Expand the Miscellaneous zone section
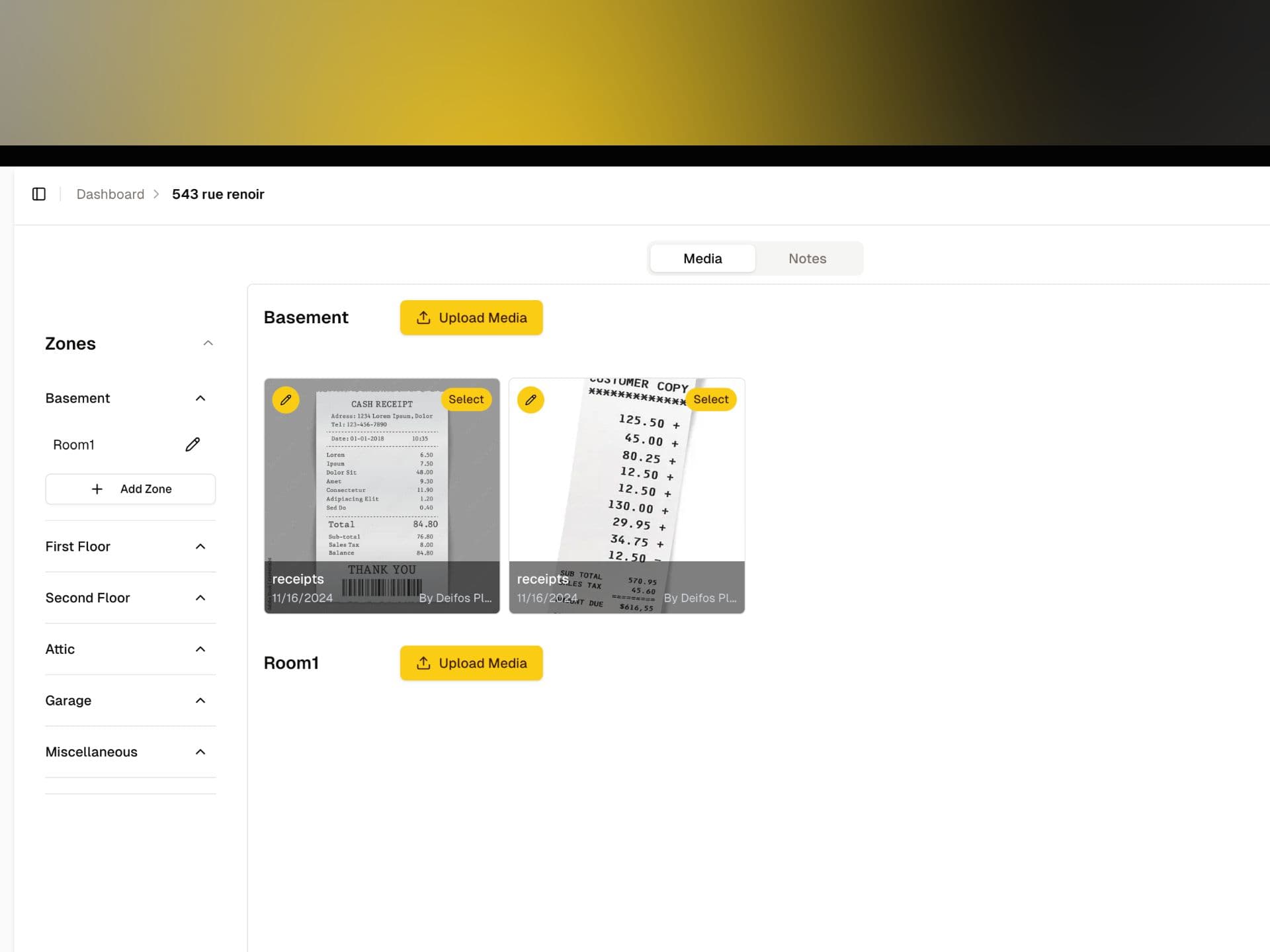This screenshot has width=1270, height=952. pyautogui.click(x=200, y=752)
